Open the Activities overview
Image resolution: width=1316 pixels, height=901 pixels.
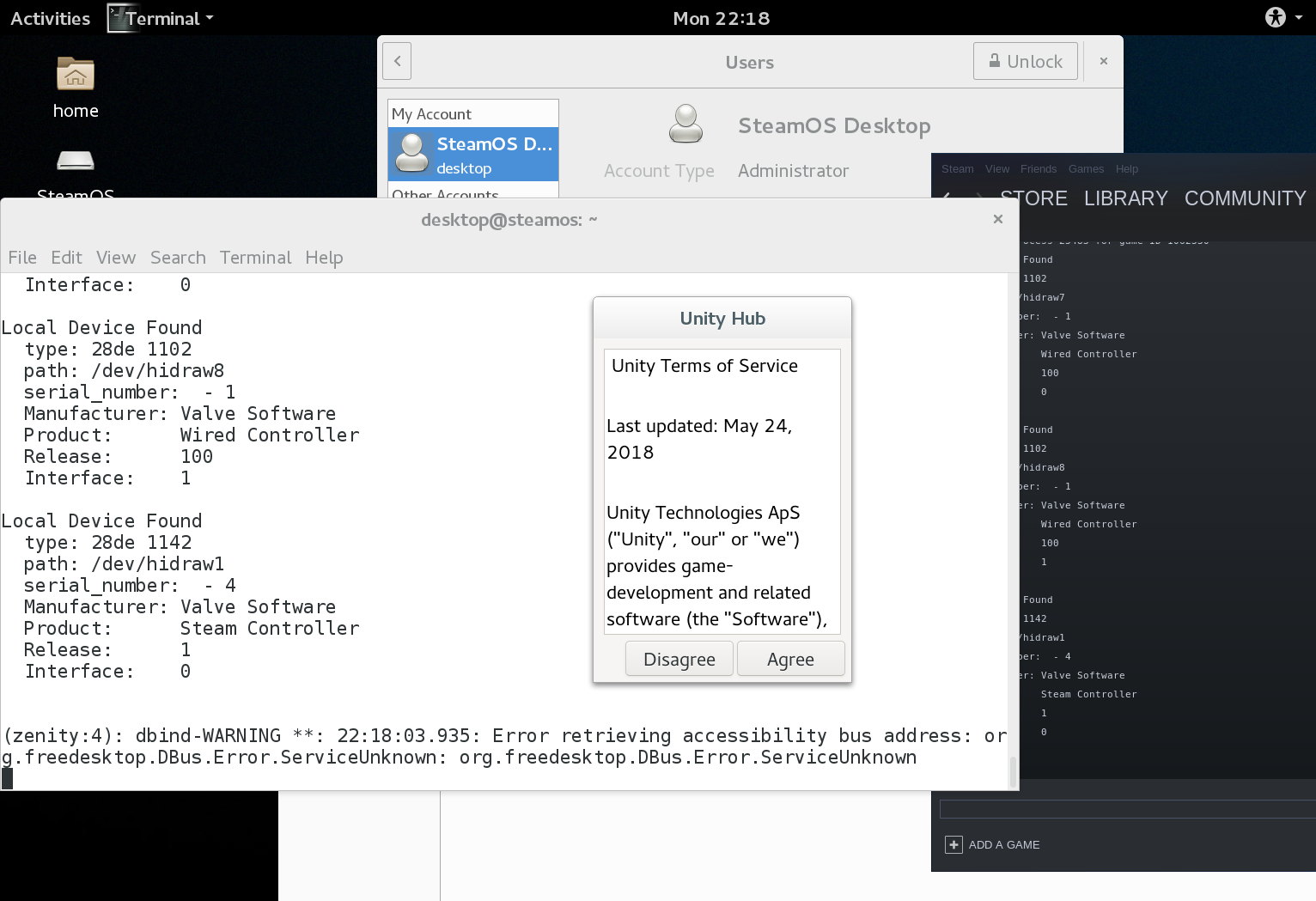pos(50,18)
